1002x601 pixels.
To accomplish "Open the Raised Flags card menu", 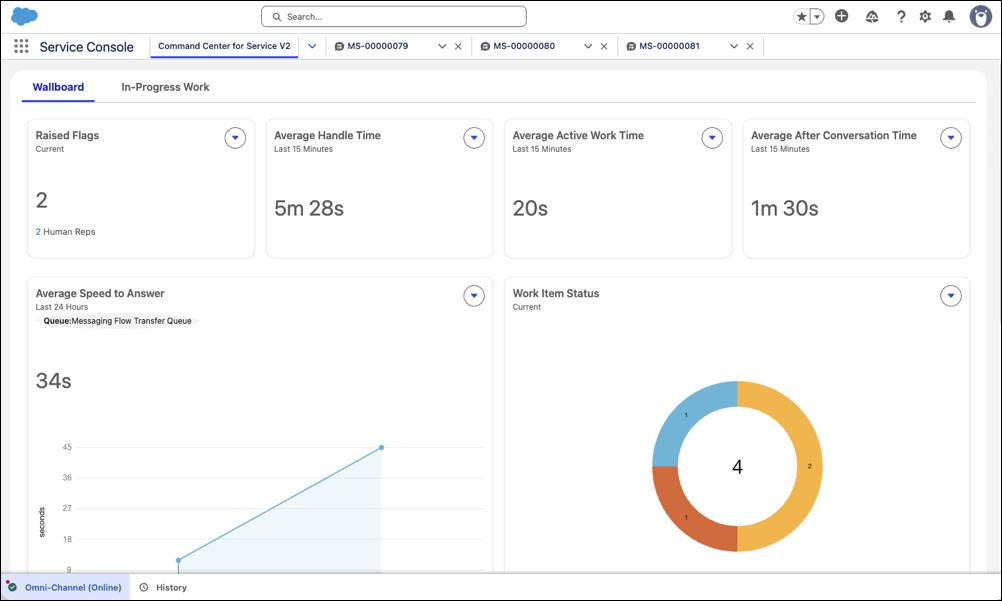I will click(235, 137).
